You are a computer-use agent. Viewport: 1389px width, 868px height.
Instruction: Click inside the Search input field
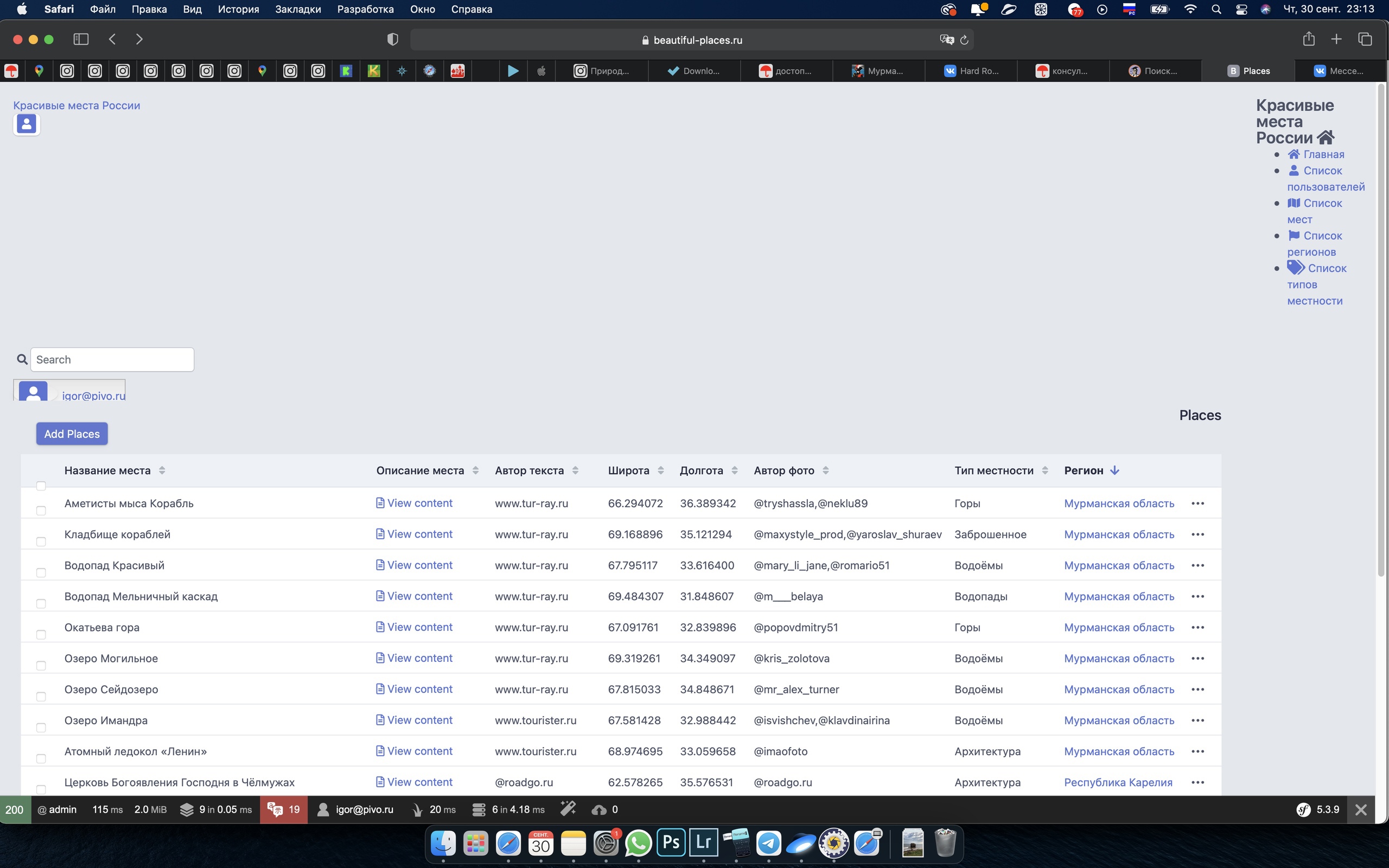coord(112,359)
